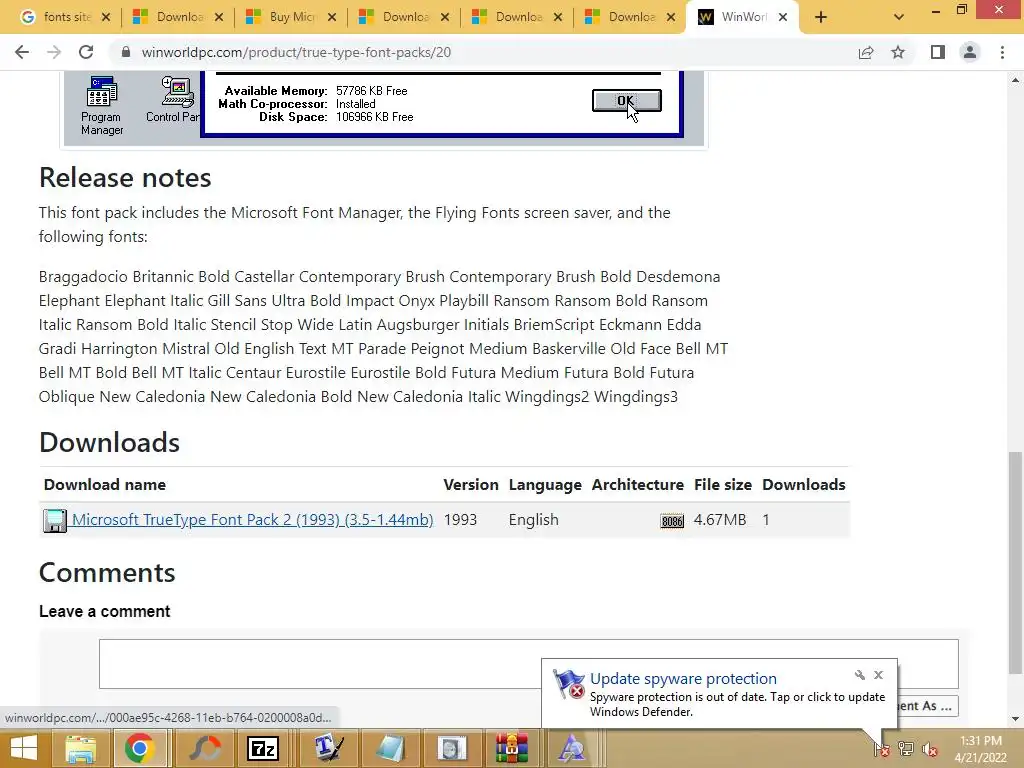Reload the current page

click(86, 52)
